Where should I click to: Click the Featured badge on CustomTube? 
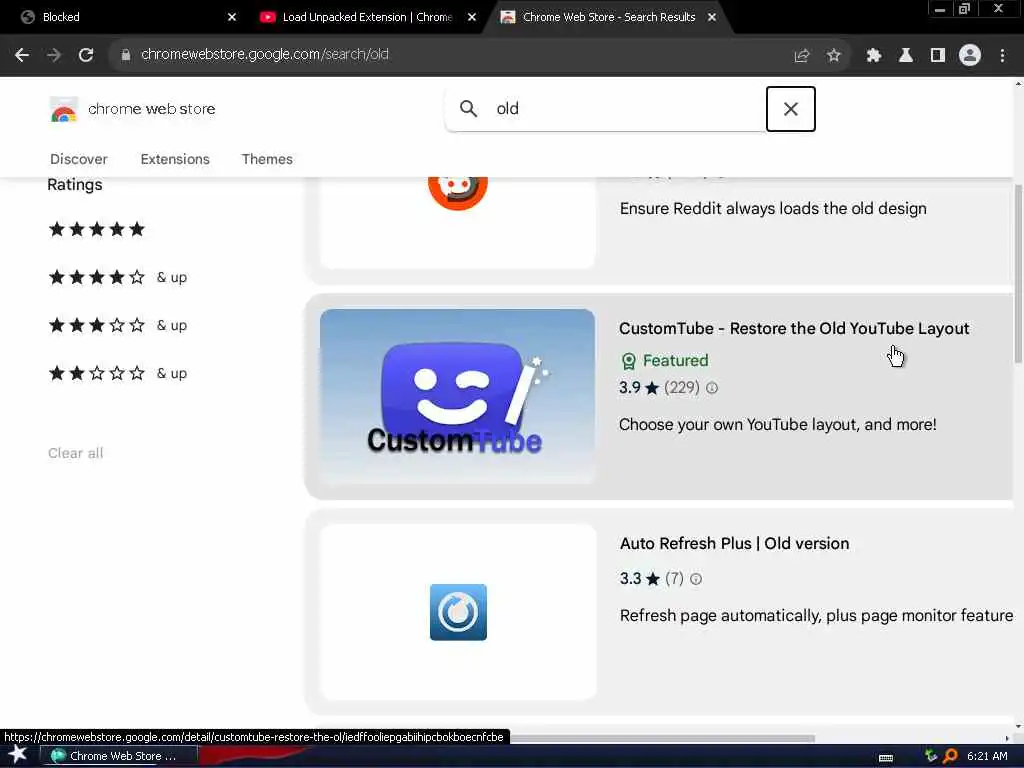coord(664,360)
